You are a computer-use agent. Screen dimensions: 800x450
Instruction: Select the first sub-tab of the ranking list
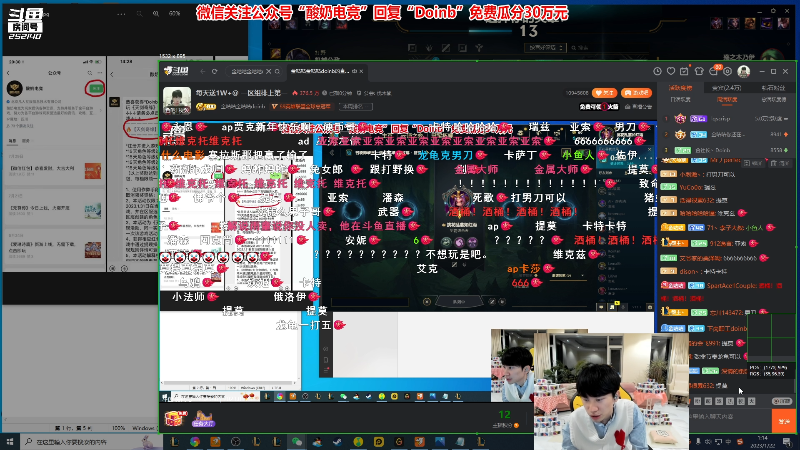tap(680, 99)
